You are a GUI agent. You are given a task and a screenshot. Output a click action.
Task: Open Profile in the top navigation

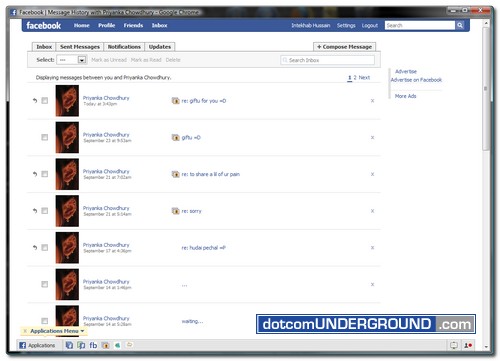point(107,25)
